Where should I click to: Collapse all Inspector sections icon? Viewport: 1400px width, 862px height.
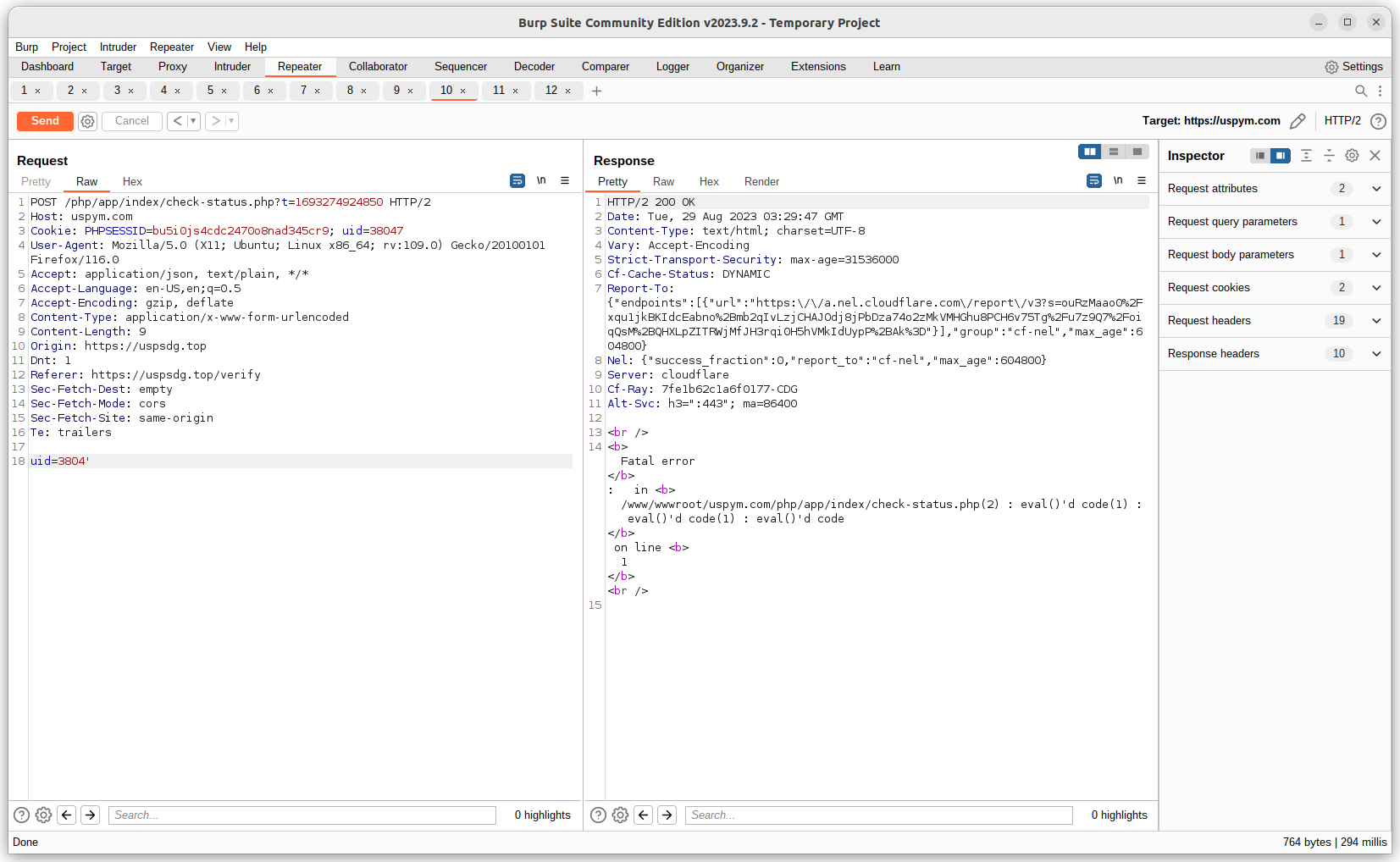point(1329,156)
